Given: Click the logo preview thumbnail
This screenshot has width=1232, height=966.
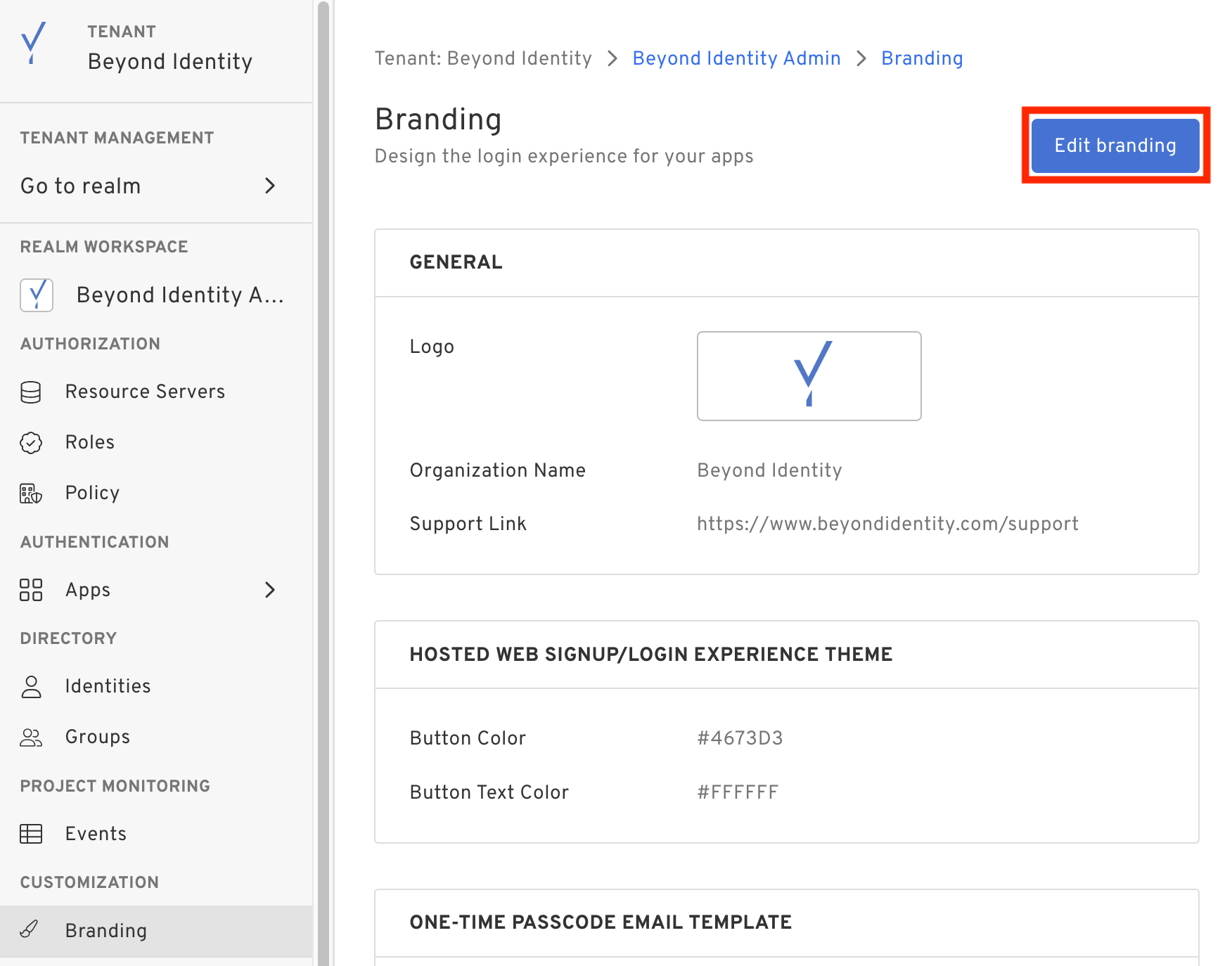Looking at the screenshot, I should (x=809, y=376).
